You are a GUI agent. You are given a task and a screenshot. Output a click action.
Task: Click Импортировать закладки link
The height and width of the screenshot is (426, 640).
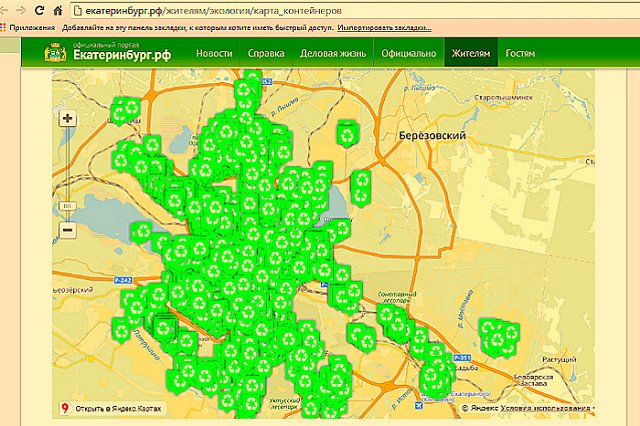[x=390, y=27]
